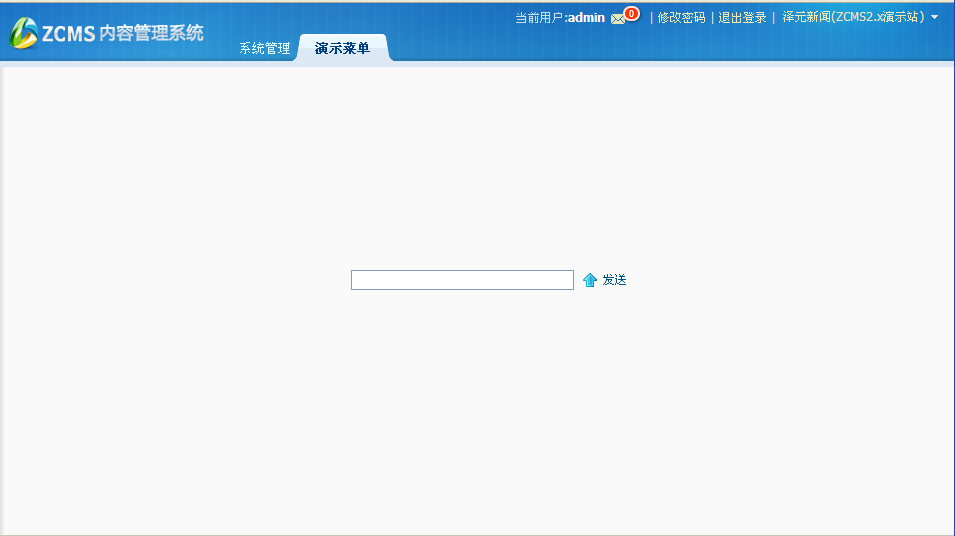Expand the site list dropdown arrow
This screenshot has height=536, width=955.
935,17
